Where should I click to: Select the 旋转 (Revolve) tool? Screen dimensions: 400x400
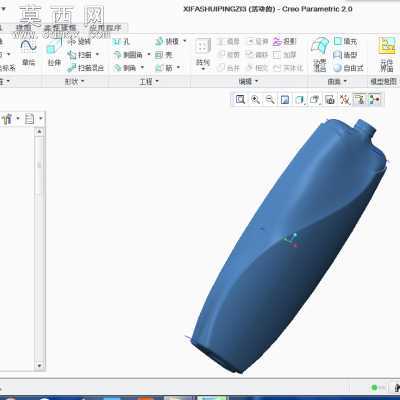click(x=79, y=41)
